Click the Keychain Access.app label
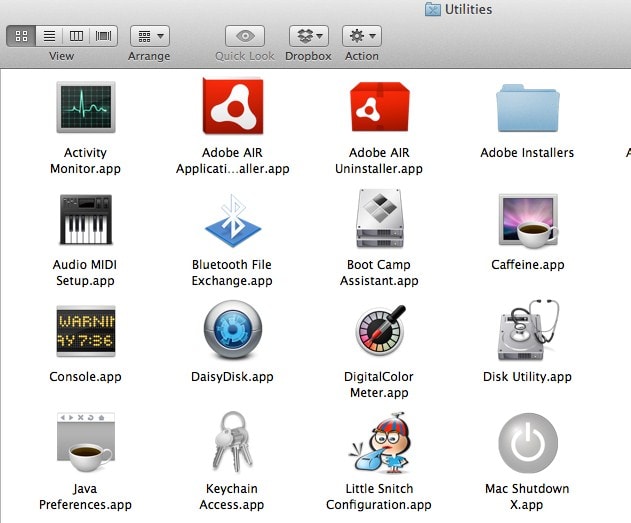 pos(232,496)
